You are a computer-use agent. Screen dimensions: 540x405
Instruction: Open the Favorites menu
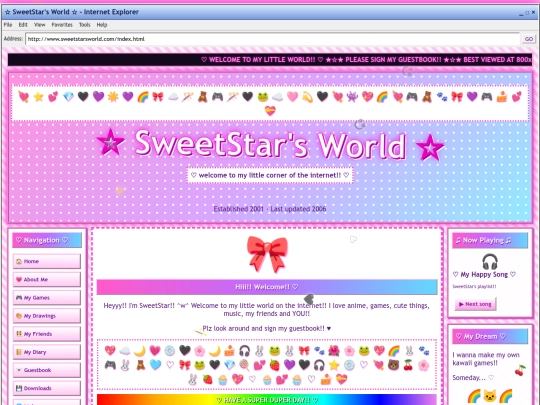pyautogui.click(x=62, y=25)
